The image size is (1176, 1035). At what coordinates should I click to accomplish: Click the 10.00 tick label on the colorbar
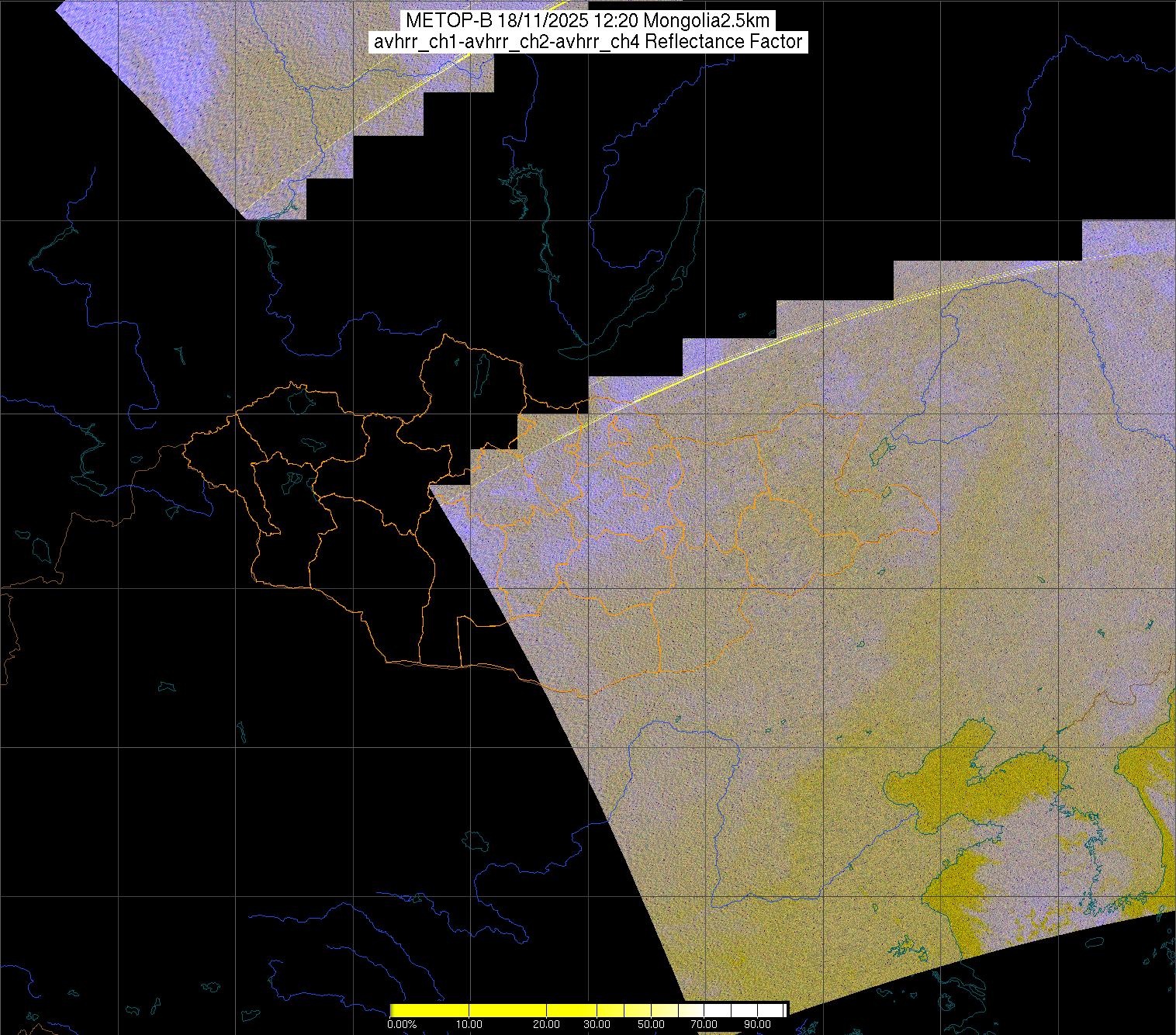click(469, 1025)
